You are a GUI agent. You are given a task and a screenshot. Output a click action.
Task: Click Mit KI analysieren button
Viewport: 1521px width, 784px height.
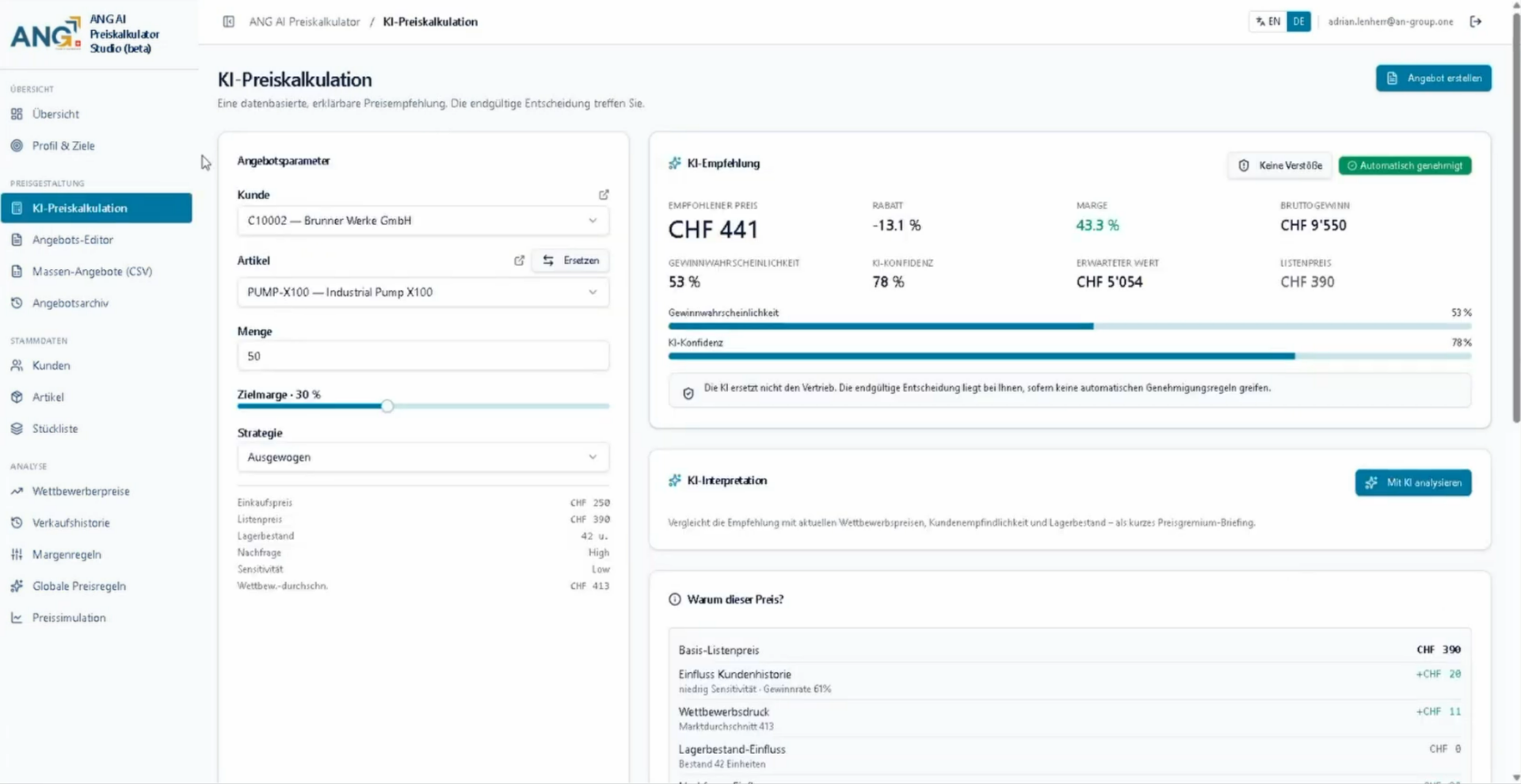[x=1413, y=482]
